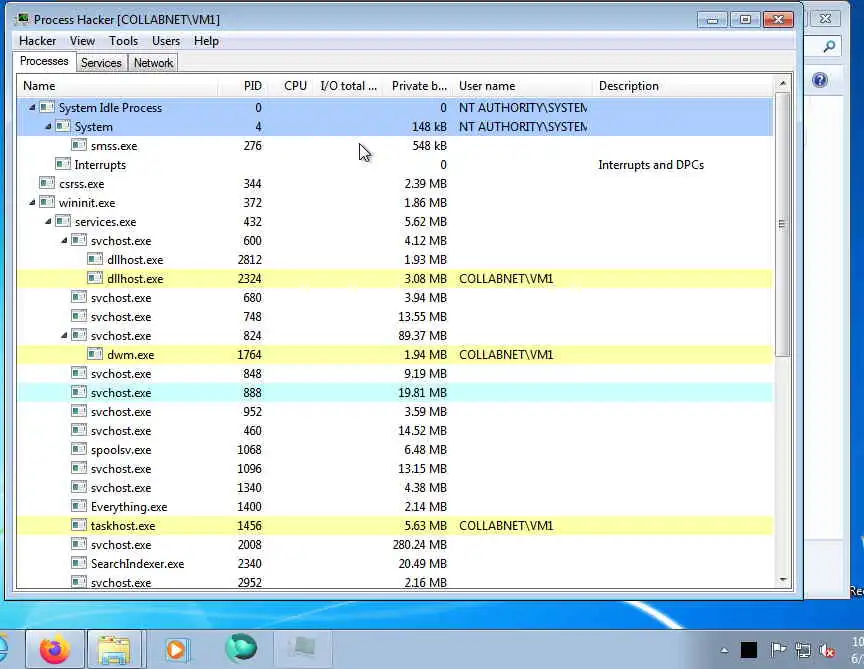This screenshot has width=864, height=669.
Task: Switch to the Network tab
Action: 153,63
